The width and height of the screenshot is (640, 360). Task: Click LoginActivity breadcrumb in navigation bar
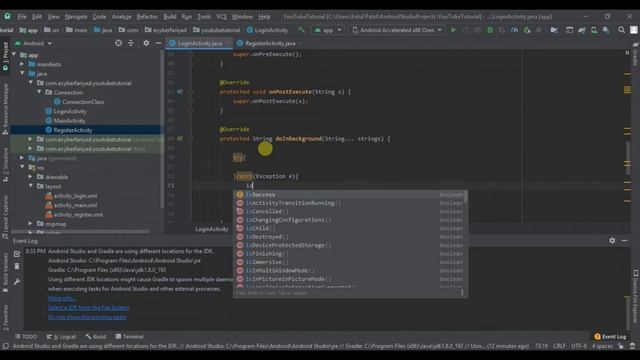267,30
